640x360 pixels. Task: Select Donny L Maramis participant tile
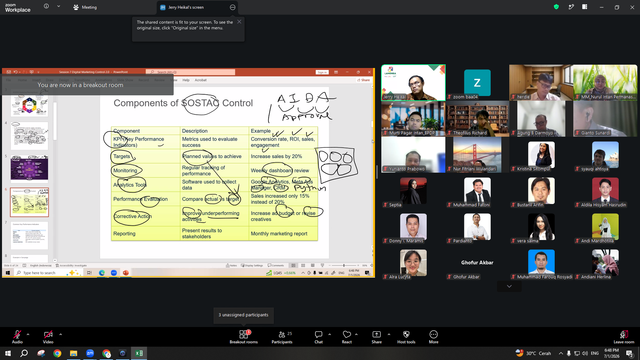point(413,227)
